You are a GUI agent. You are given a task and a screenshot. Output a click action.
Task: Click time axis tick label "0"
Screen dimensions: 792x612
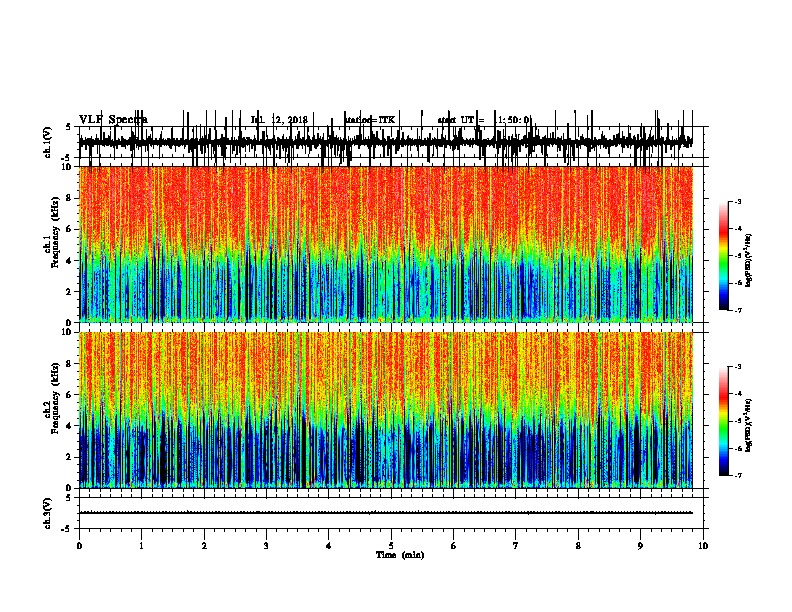pos(79,545)
